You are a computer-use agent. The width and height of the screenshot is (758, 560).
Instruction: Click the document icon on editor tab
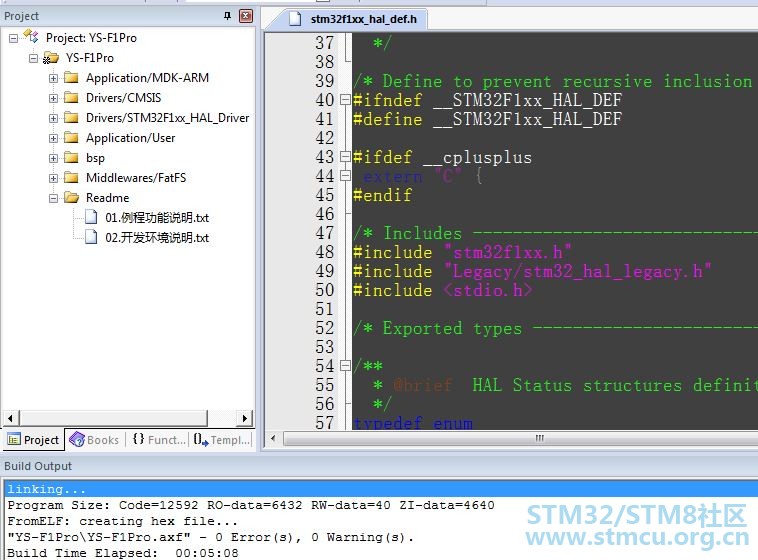(295, 19)
